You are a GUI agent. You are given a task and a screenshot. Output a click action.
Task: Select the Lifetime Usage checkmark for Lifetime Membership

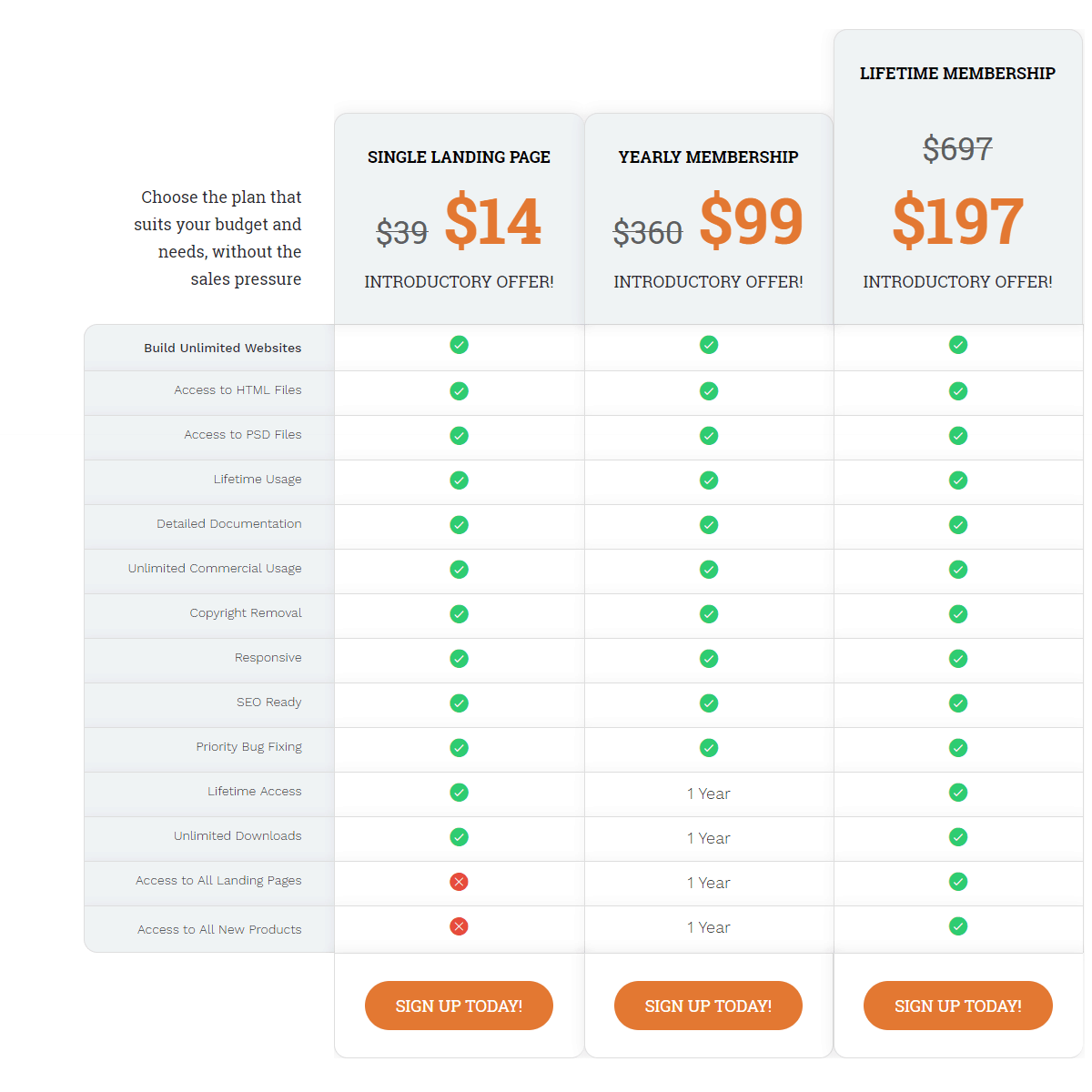tap(957, 480)
